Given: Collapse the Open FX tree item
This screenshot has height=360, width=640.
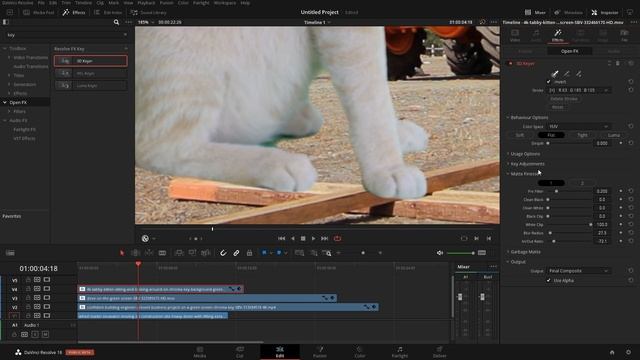Looking at the screenshot, I should tap(5, 102).
